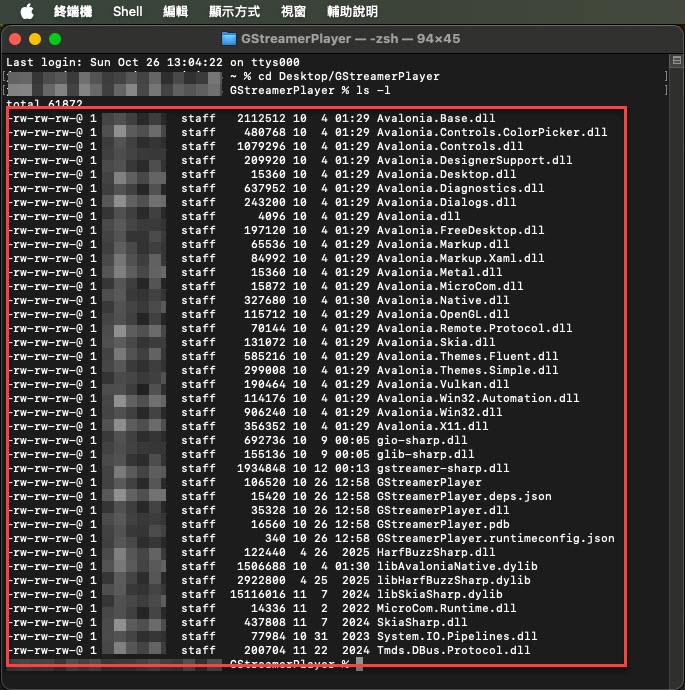Open the Apple menu
Screen dimensions: 685x690
pyautogui.click(x=26, y=12)
